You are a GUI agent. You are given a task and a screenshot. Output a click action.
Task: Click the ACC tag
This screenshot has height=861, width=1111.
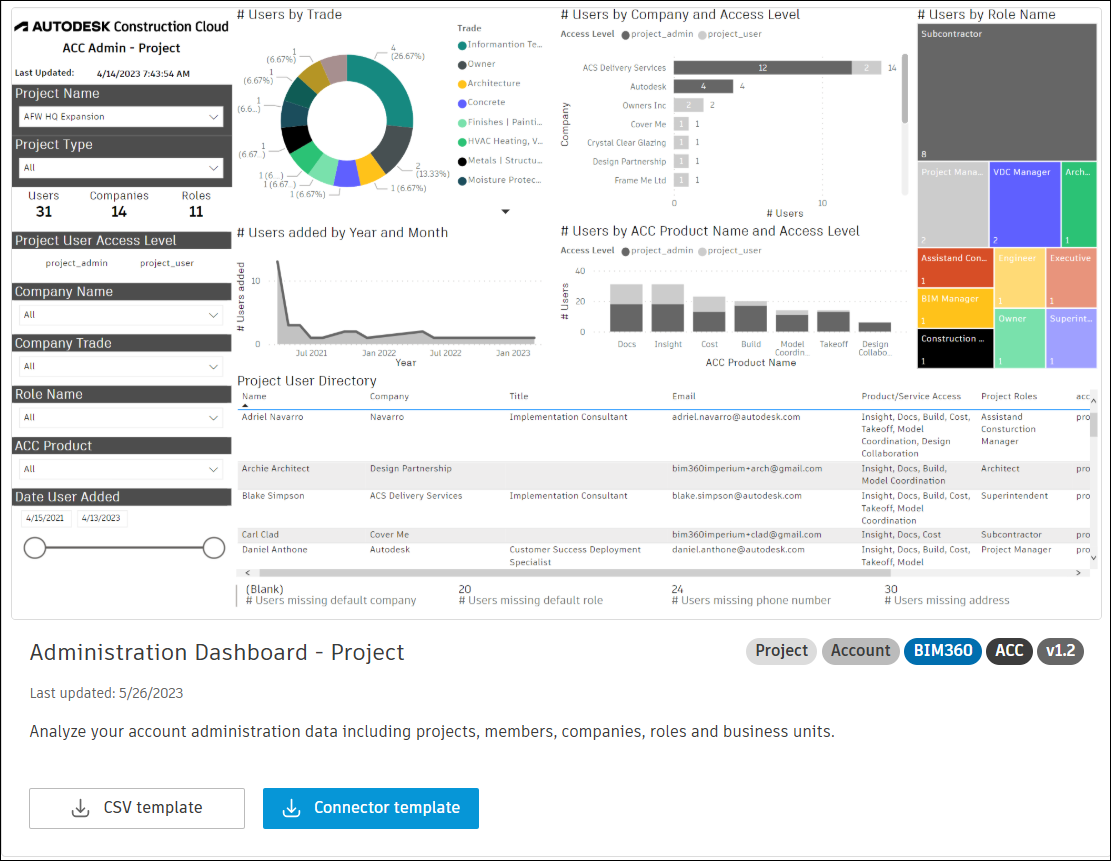coord(1009,651)
